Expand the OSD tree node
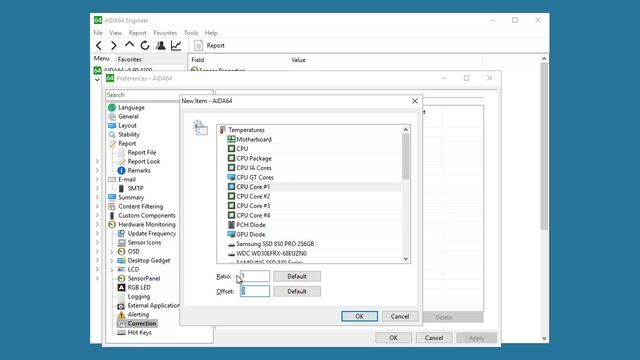 (111, 252)
